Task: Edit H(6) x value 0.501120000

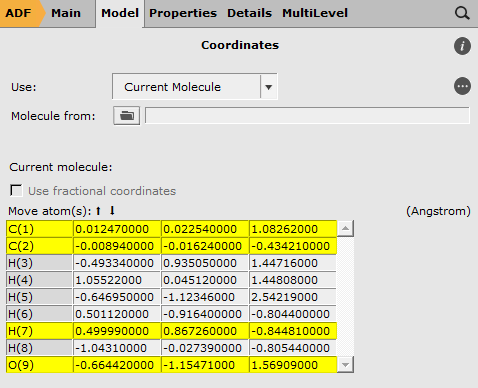Action: tap(117, 314)
